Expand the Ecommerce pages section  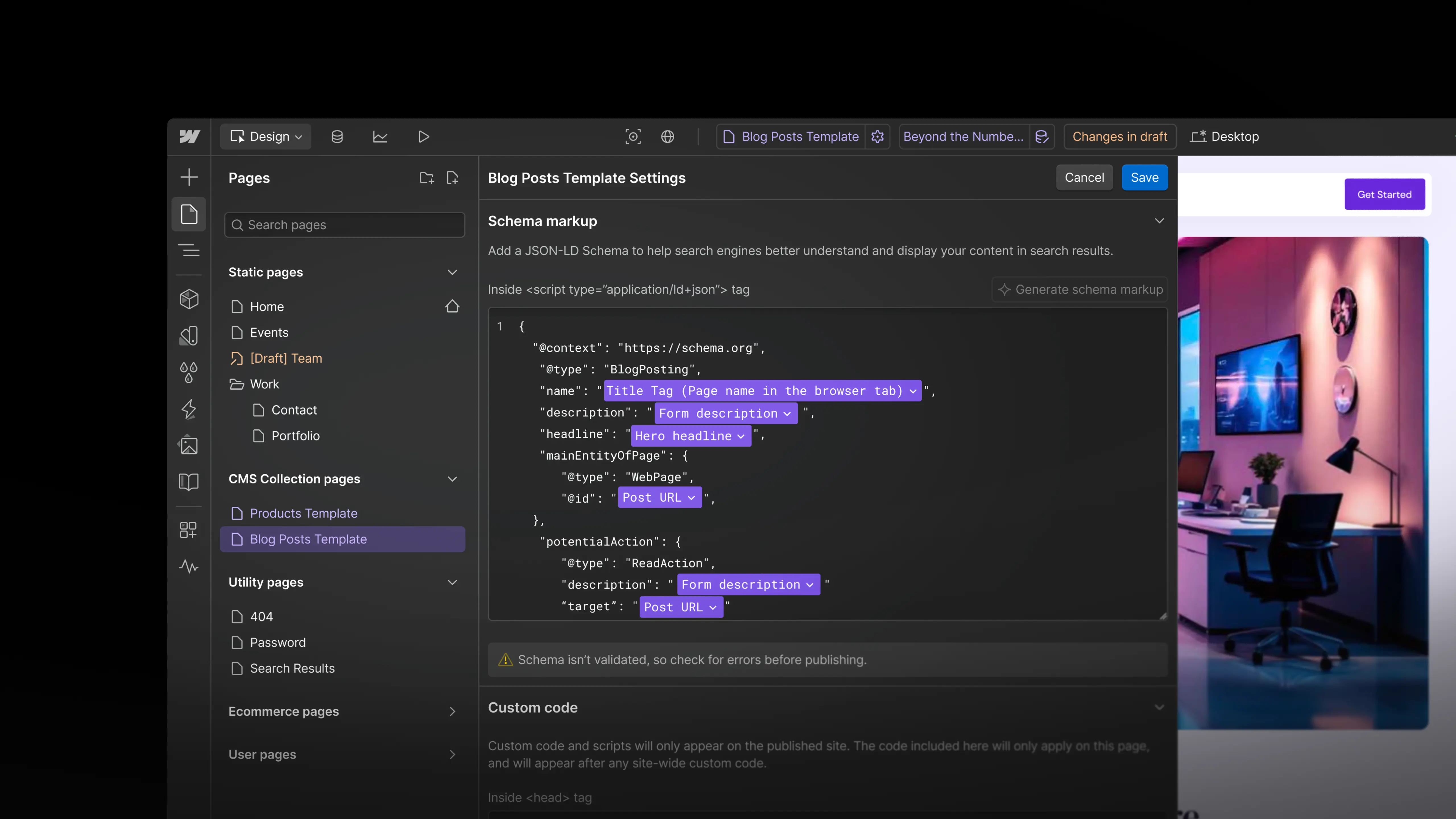tap(452, 712)
